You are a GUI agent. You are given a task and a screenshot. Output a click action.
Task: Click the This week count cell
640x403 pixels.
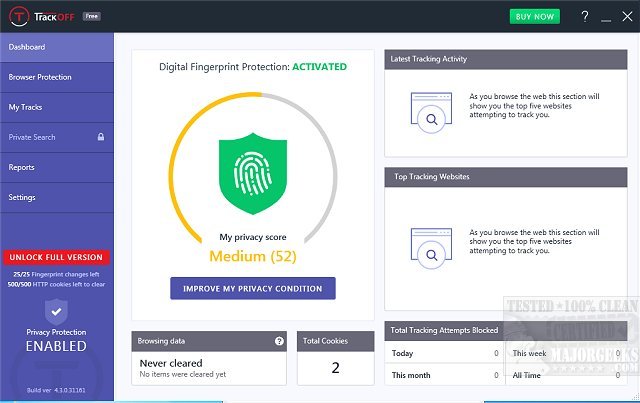[567, 353]
